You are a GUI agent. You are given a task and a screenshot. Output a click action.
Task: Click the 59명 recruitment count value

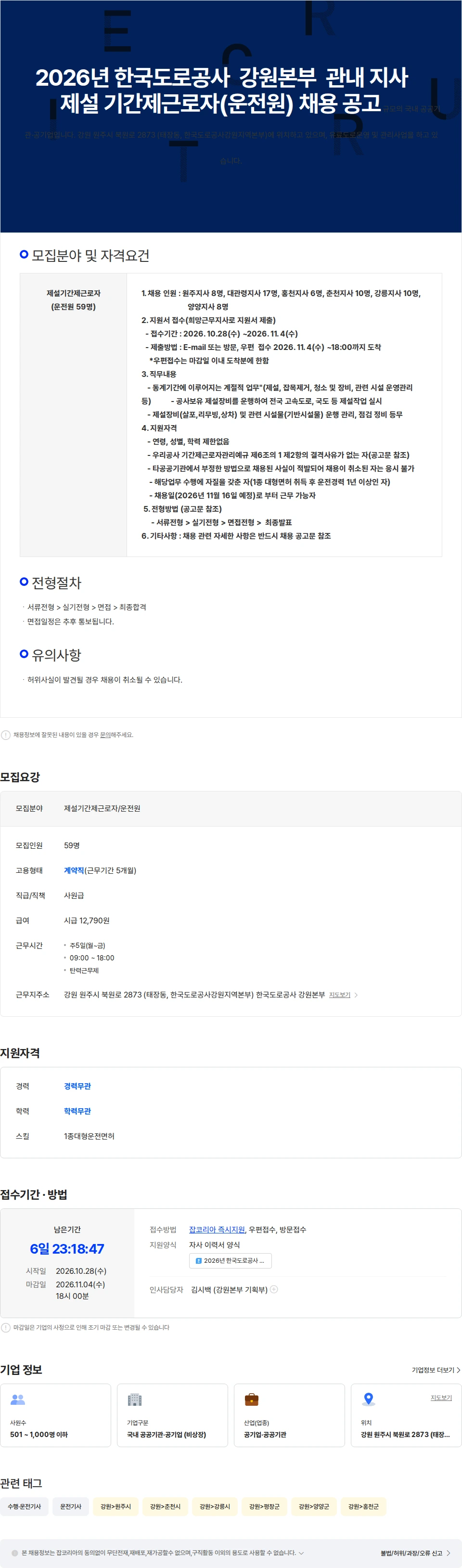pyautogui.click(x=72, y=845)
